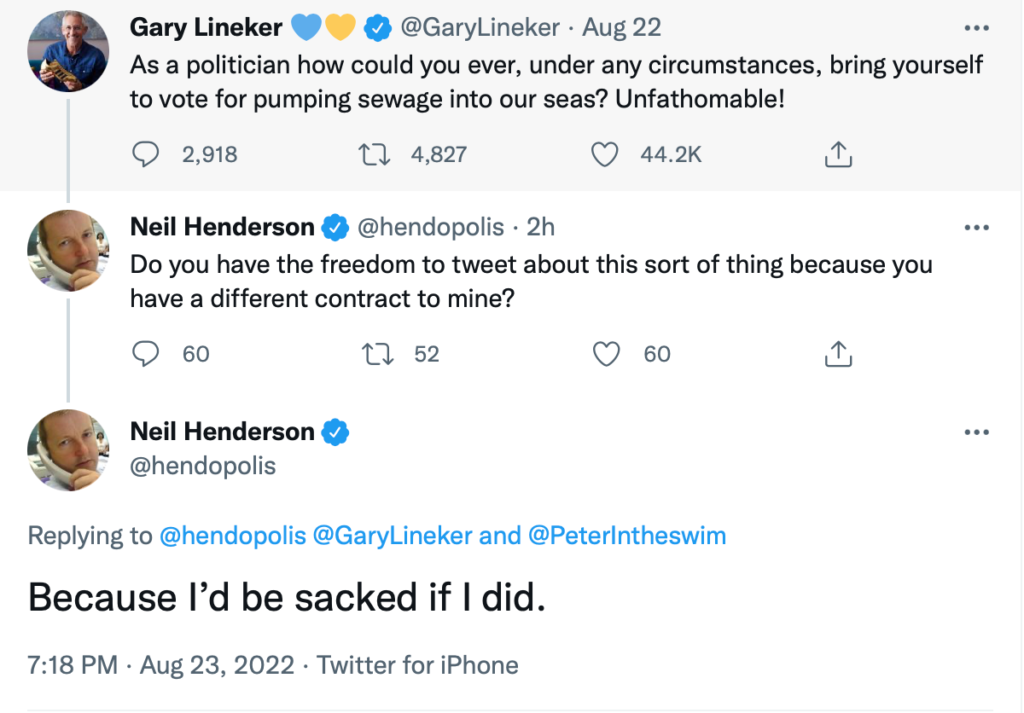This screenshot has height=713, width=1024.
Task: Reply to Neil Henderson's contract question tweet
Action: tap(146, 354)
